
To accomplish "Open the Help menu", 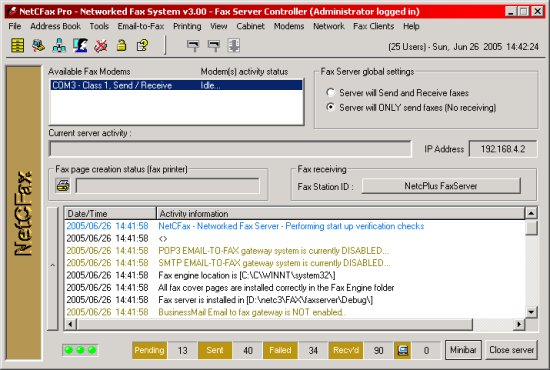I will [411, 26].
